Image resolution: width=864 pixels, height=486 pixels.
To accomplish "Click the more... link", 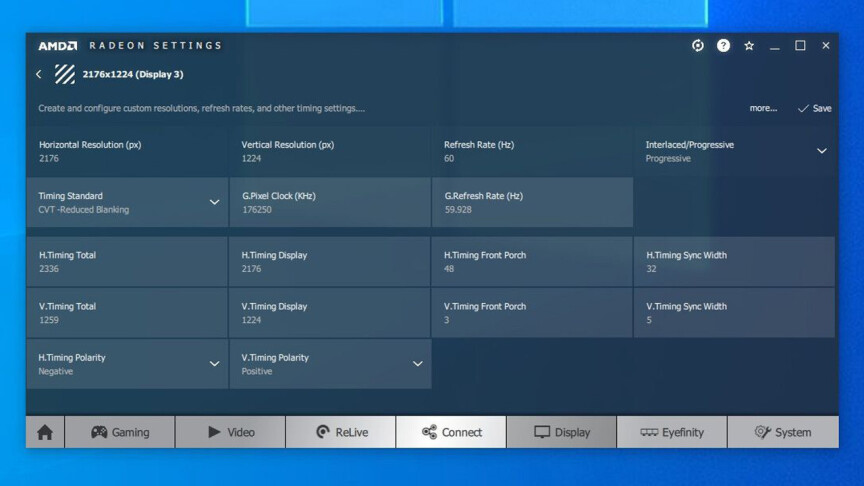I will (x=763, y=108).
